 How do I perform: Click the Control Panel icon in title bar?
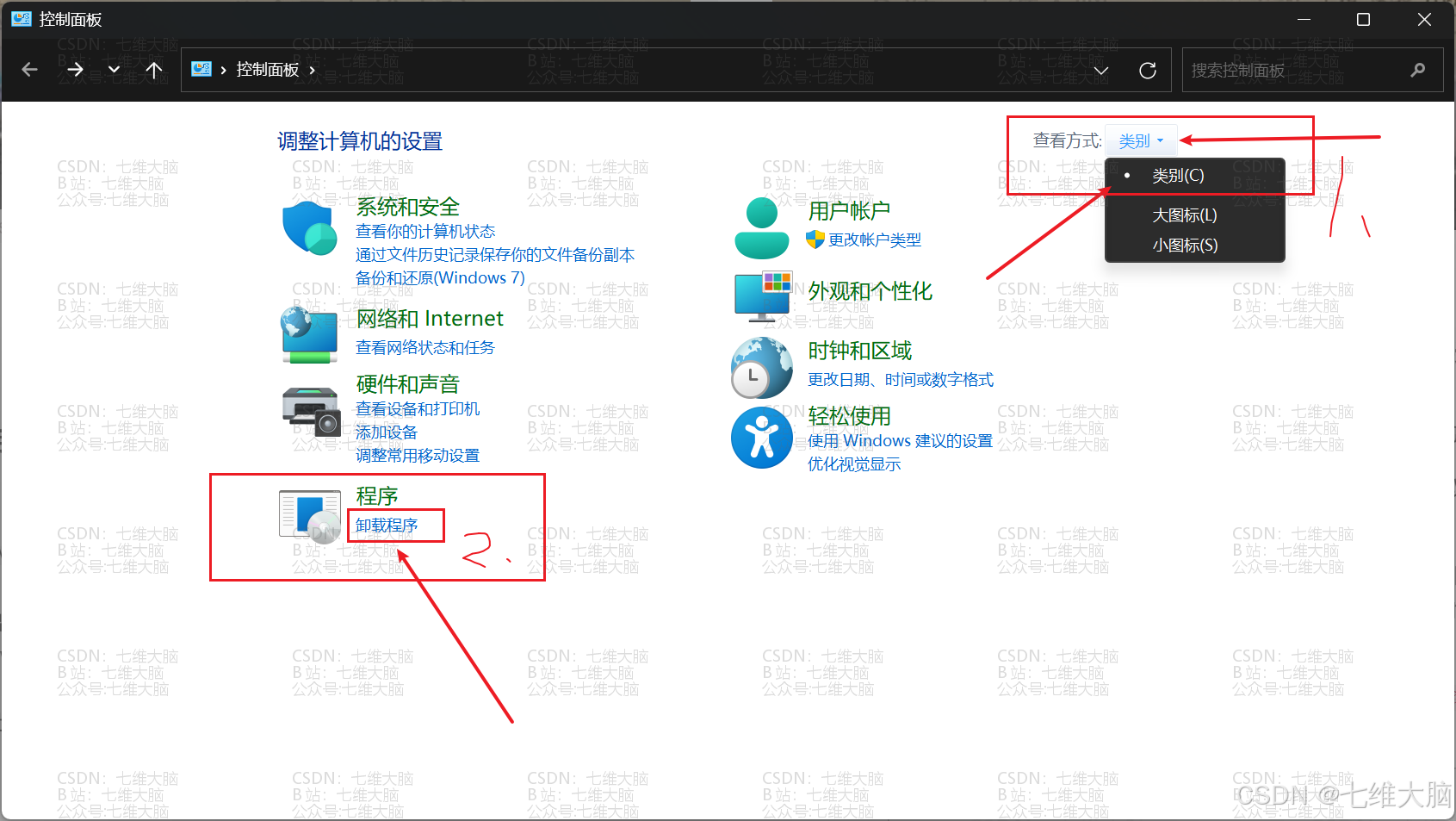click(x=22, y=19)
